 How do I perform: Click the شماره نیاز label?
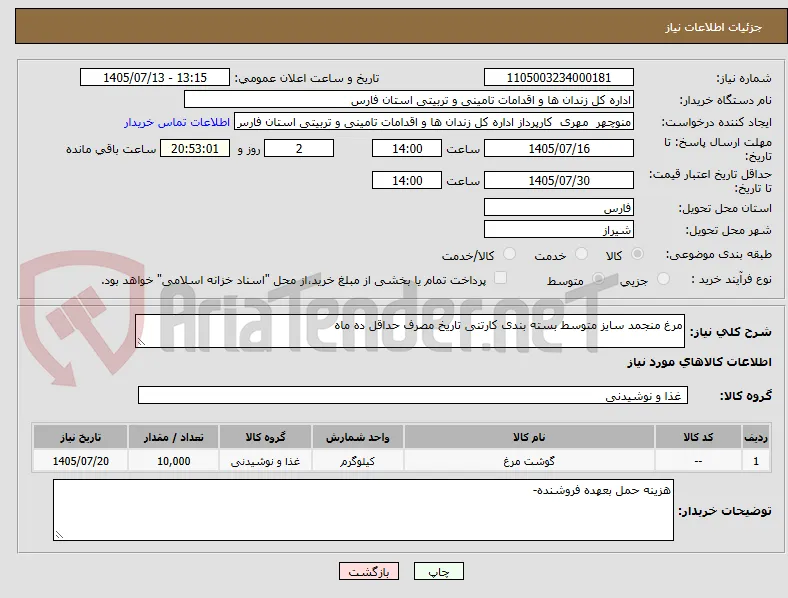pyautogui.click(x=744, y=78)
